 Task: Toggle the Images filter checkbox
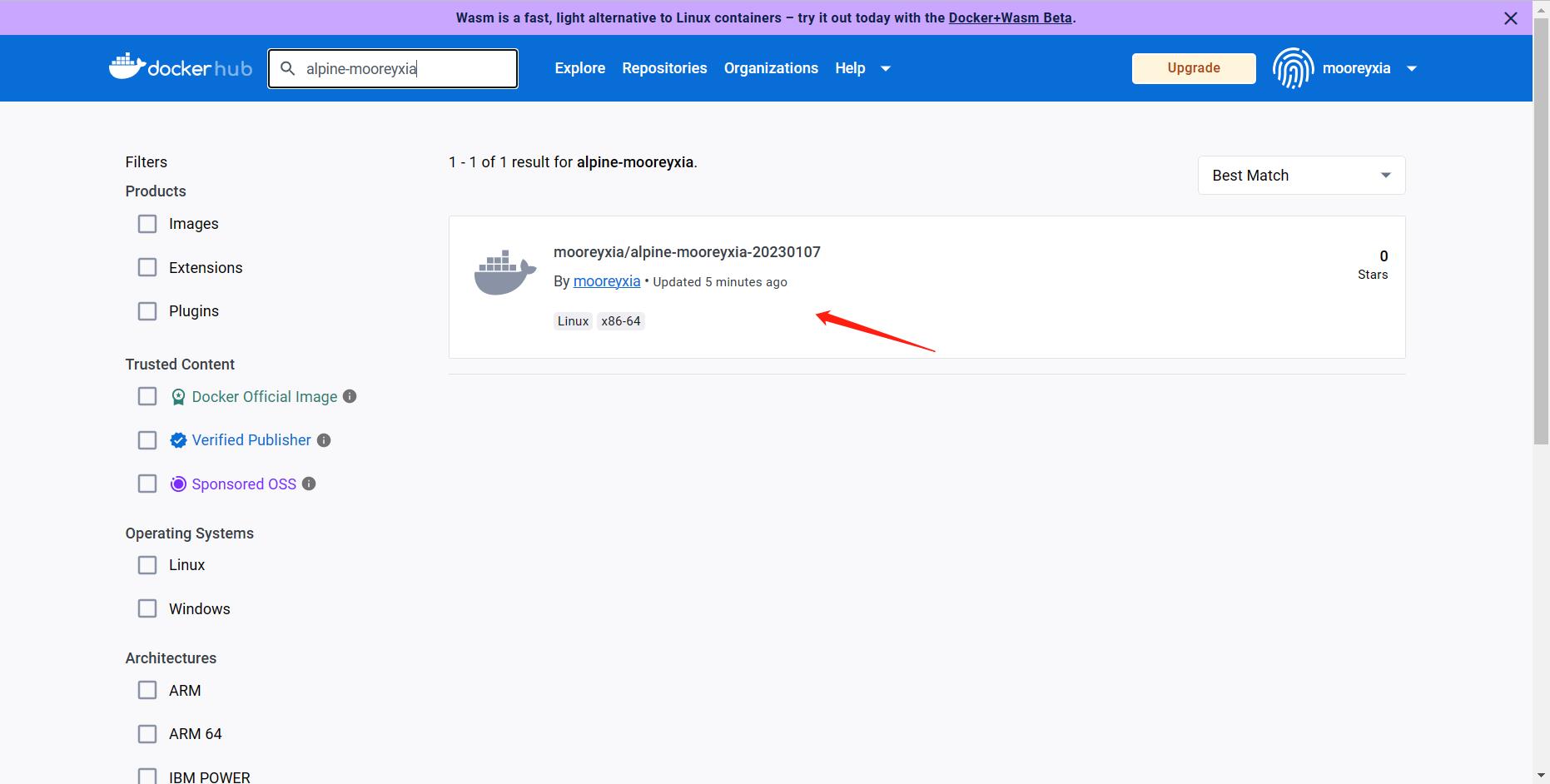click(147, 224)
